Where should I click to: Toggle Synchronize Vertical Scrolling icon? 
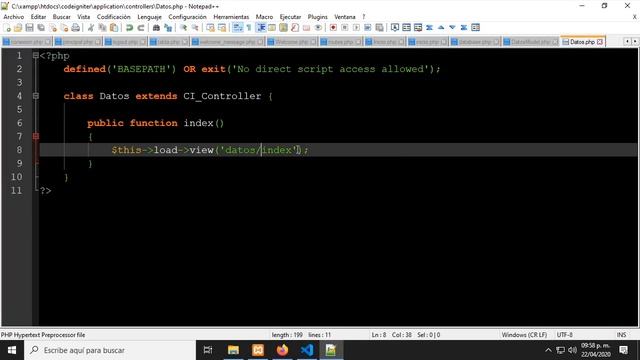pos(210,28)
